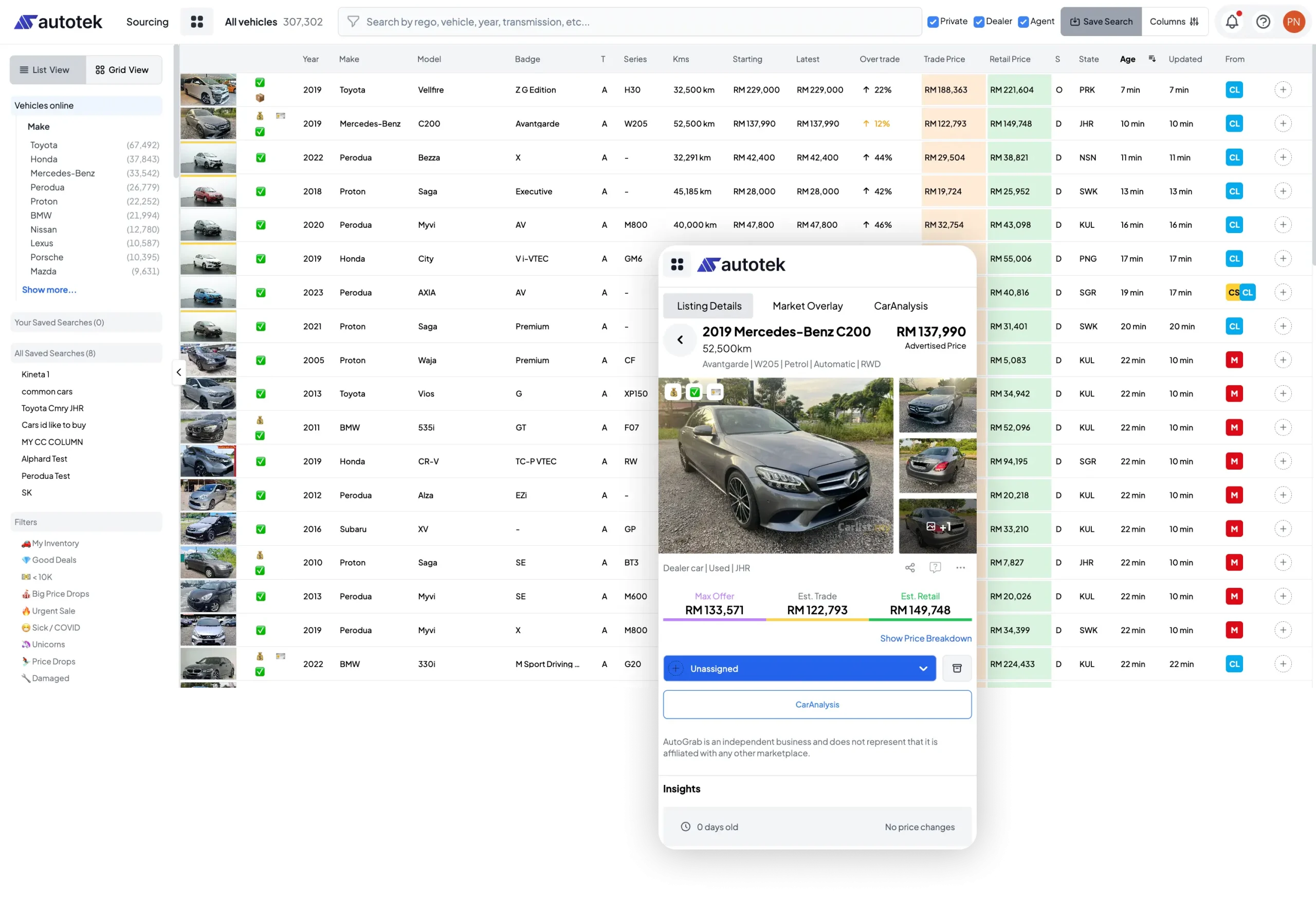Toggle the green check on the Proton Saga Executive row
Image resolution: width=1316 pixels, height=897 pixels.
(x=260, y=191)
